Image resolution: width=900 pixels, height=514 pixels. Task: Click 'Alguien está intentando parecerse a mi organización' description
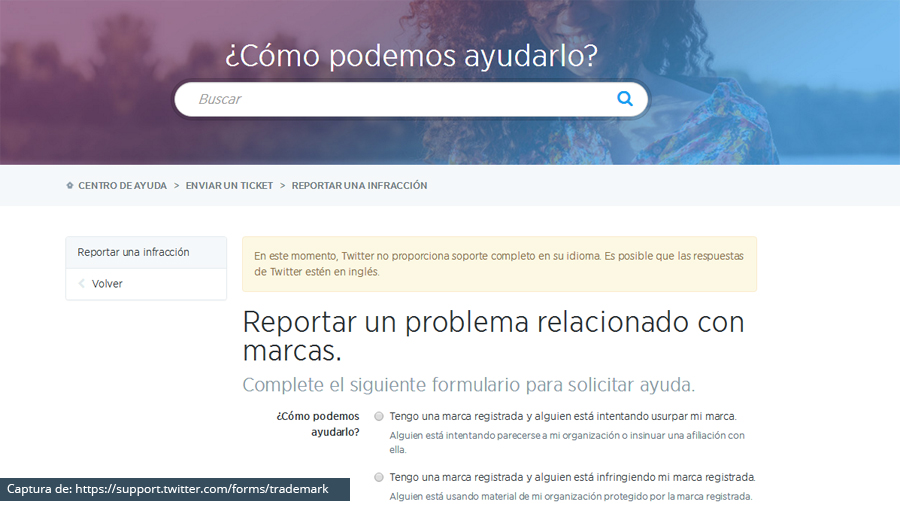click(x=567, y=442)
